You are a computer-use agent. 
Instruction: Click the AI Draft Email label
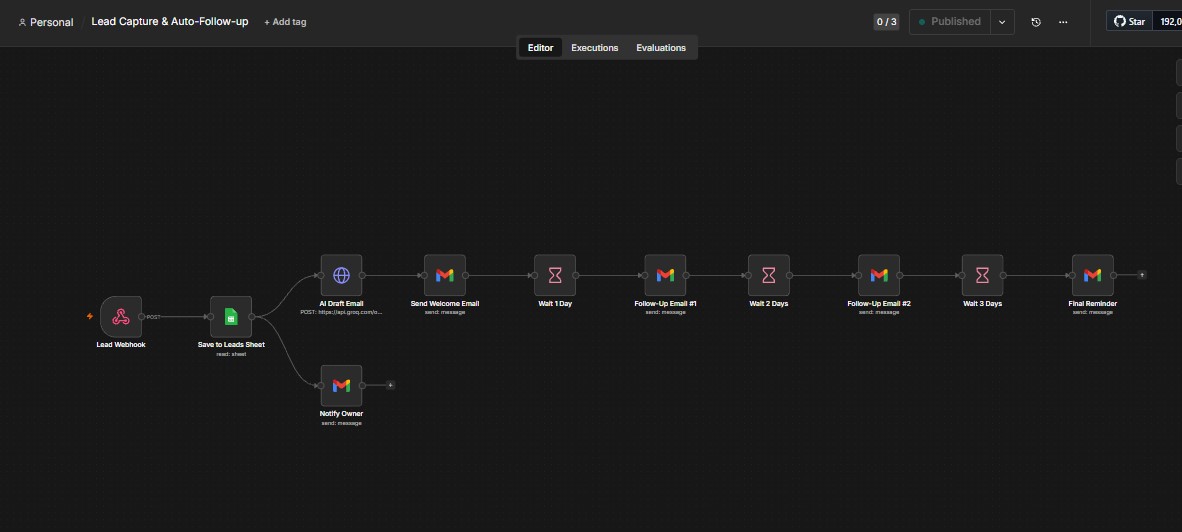341,303
